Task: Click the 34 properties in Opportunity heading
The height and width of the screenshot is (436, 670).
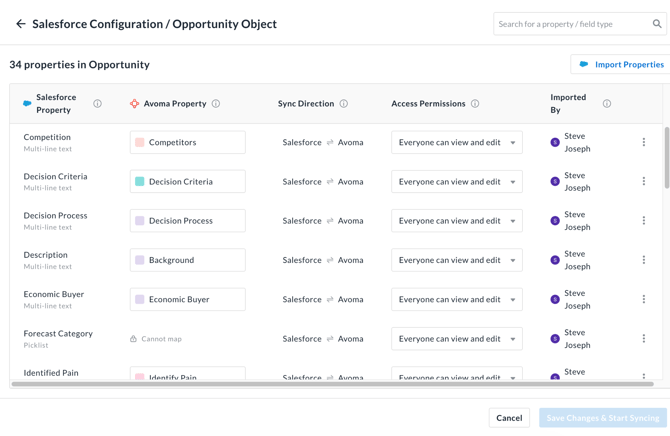Action: click(x=79, y=65)
